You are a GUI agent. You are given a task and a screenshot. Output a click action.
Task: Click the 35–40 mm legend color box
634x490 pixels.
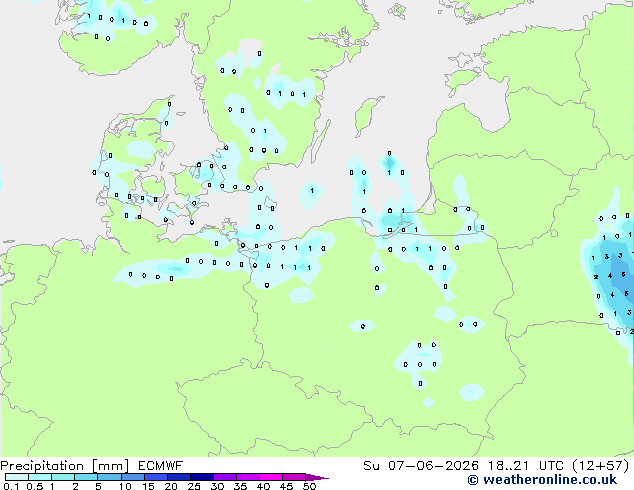[247, 477]
